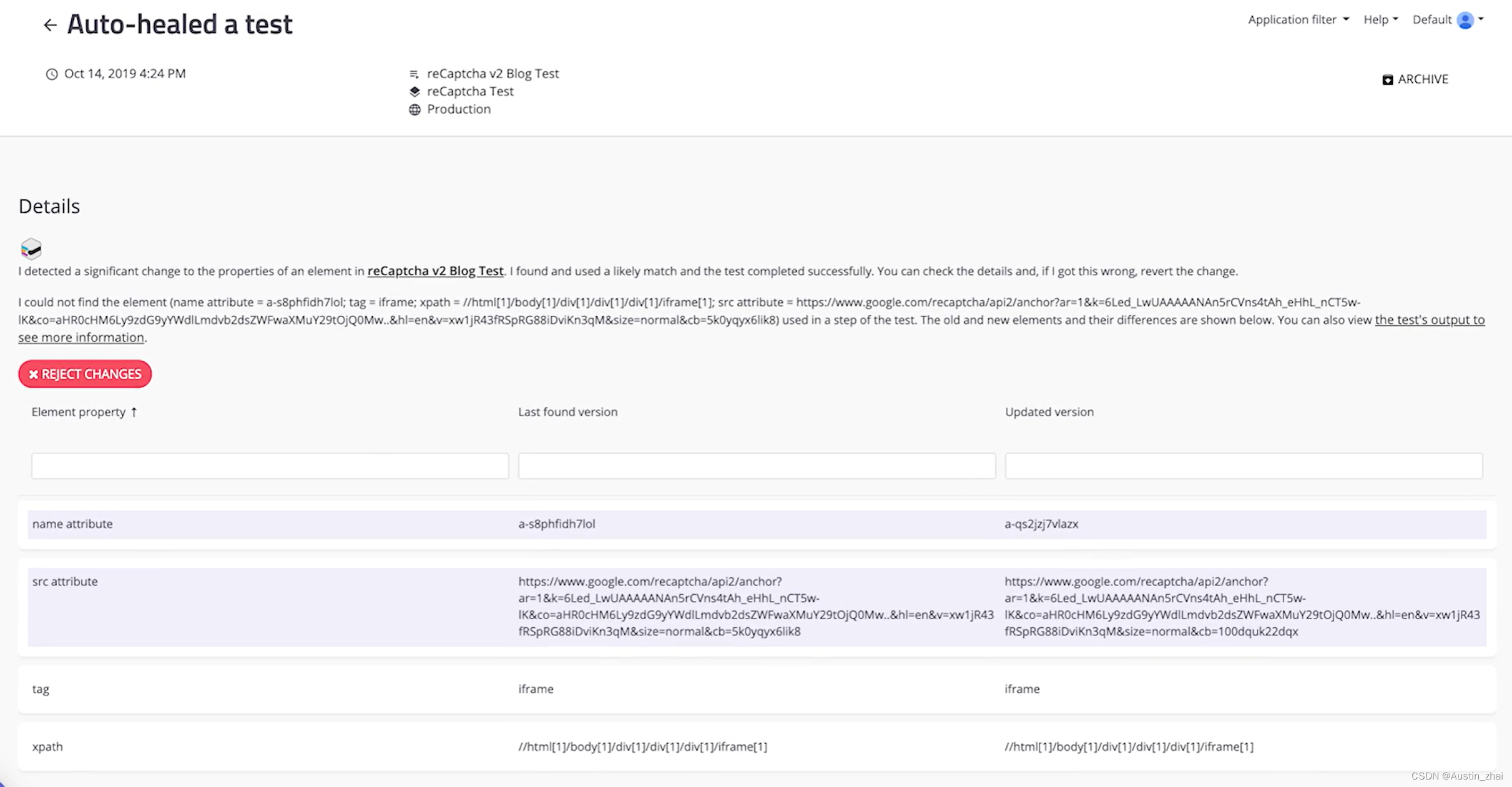1512x787 pixels.
Task: Click the Updated version column header
Action: click(1049, 412)
